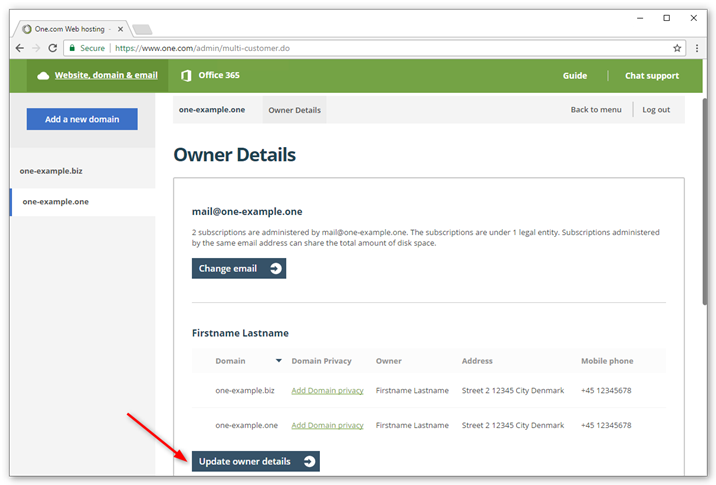Click the mail@one-example.one heading
The height and width of the screenshot is (485, 716).
tap(247, 211)
